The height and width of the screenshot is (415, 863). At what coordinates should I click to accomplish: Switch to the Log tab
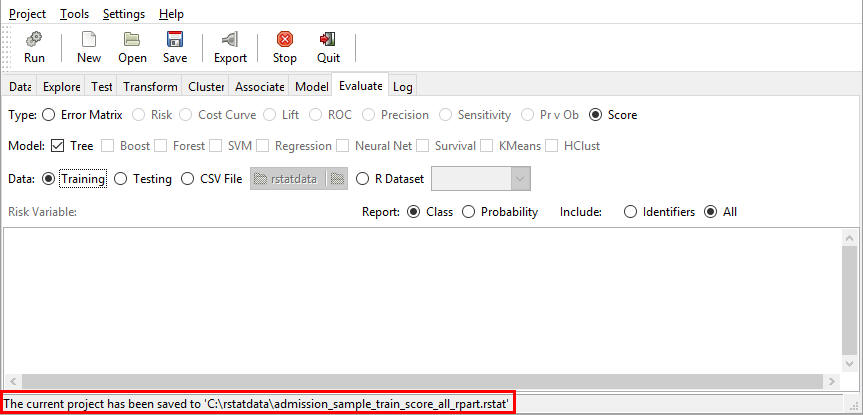pos(402,86)
